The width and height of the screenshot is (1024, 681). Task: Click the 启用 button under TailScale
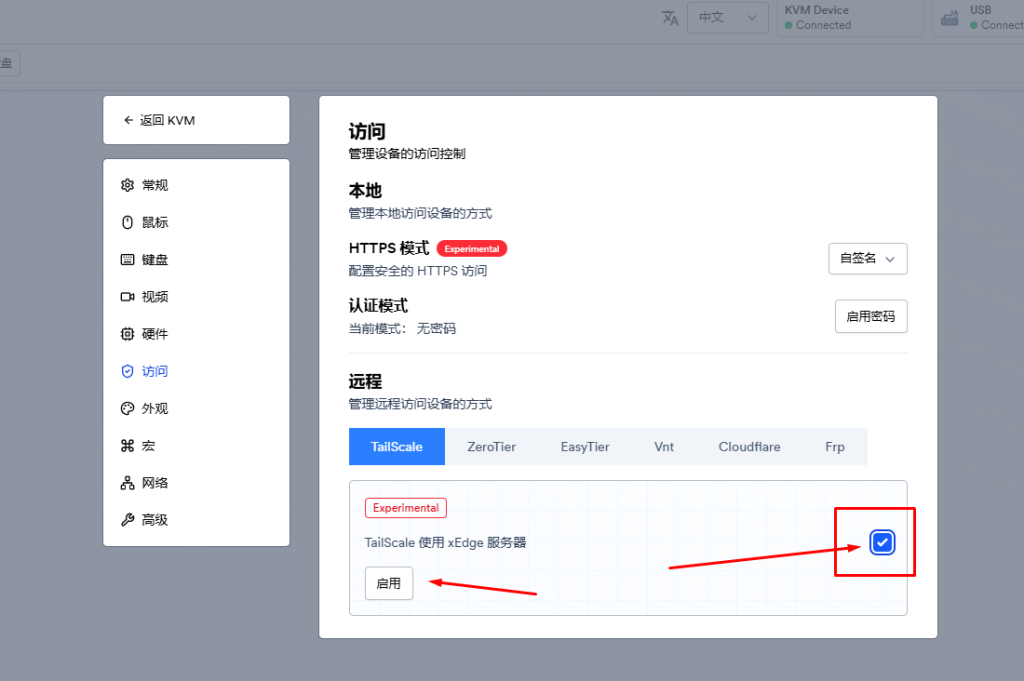(x=388, y=583)
